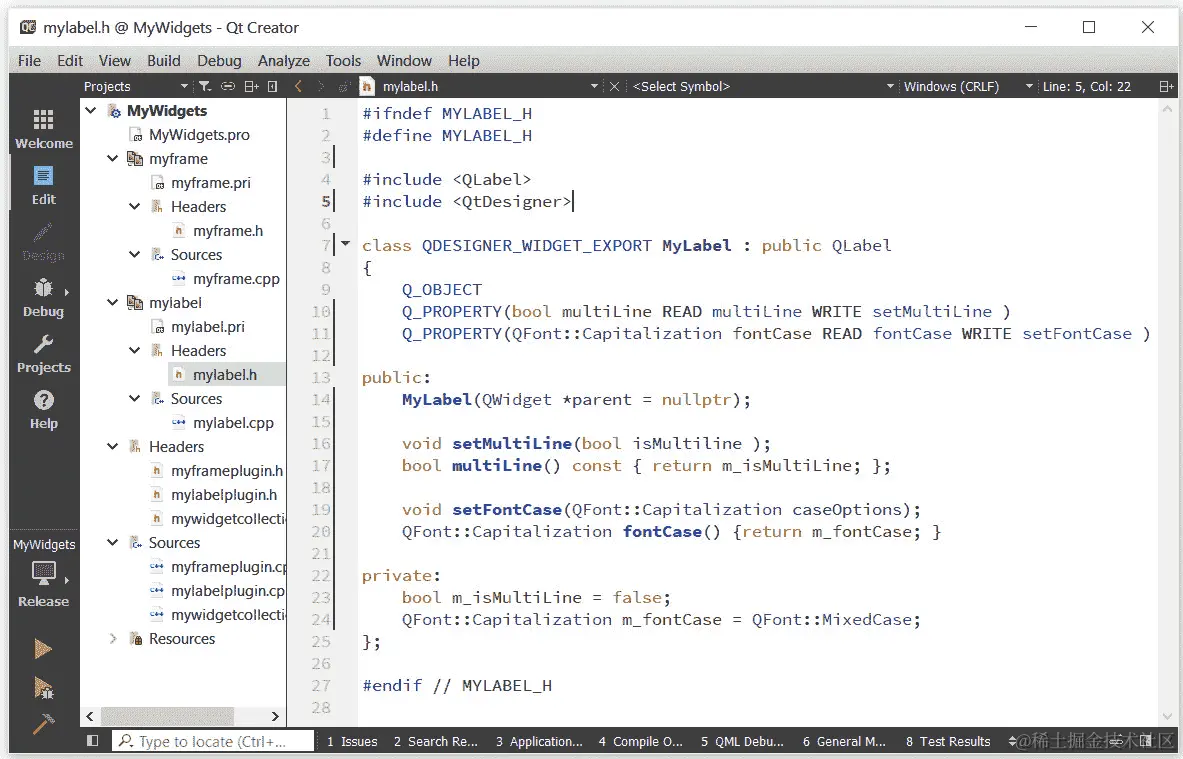The width and height of the screenshot is (1183, 759).
Task: Expand the Resources folder
Action: pos(112,638)
